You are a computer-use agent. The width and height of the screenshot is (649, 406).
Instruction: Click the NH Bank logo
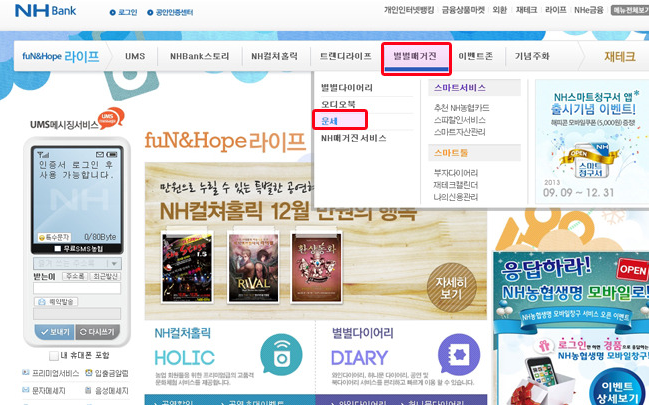point(46,11)
